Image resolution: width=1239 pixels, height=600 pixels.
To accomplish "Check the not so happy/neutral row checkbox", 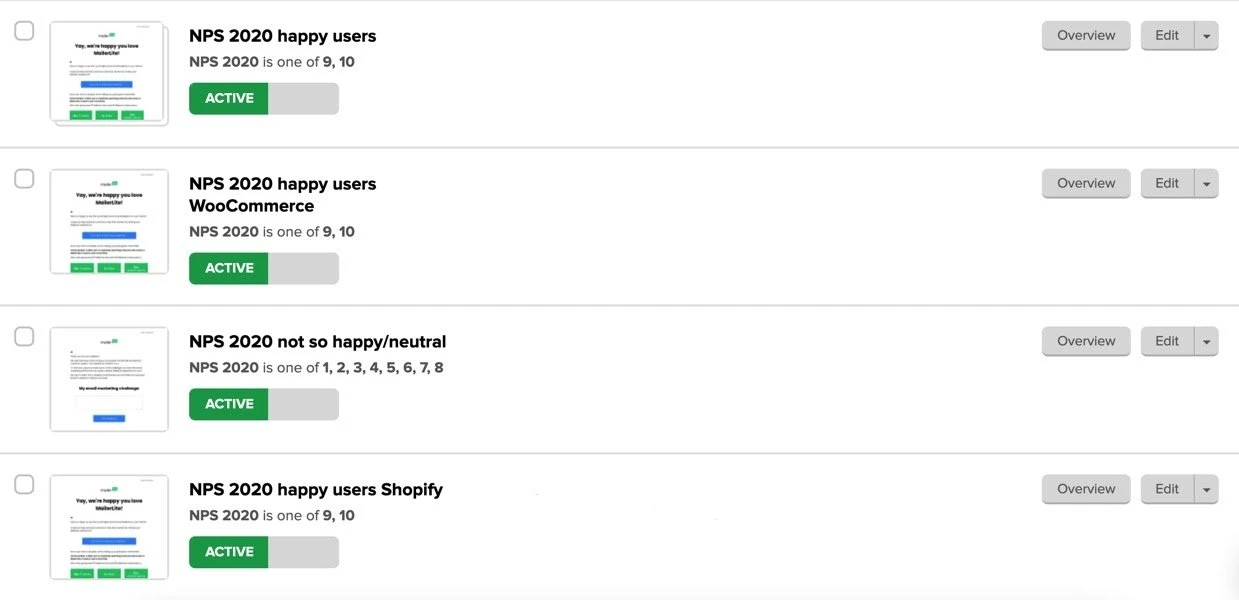I will [24, 337].
